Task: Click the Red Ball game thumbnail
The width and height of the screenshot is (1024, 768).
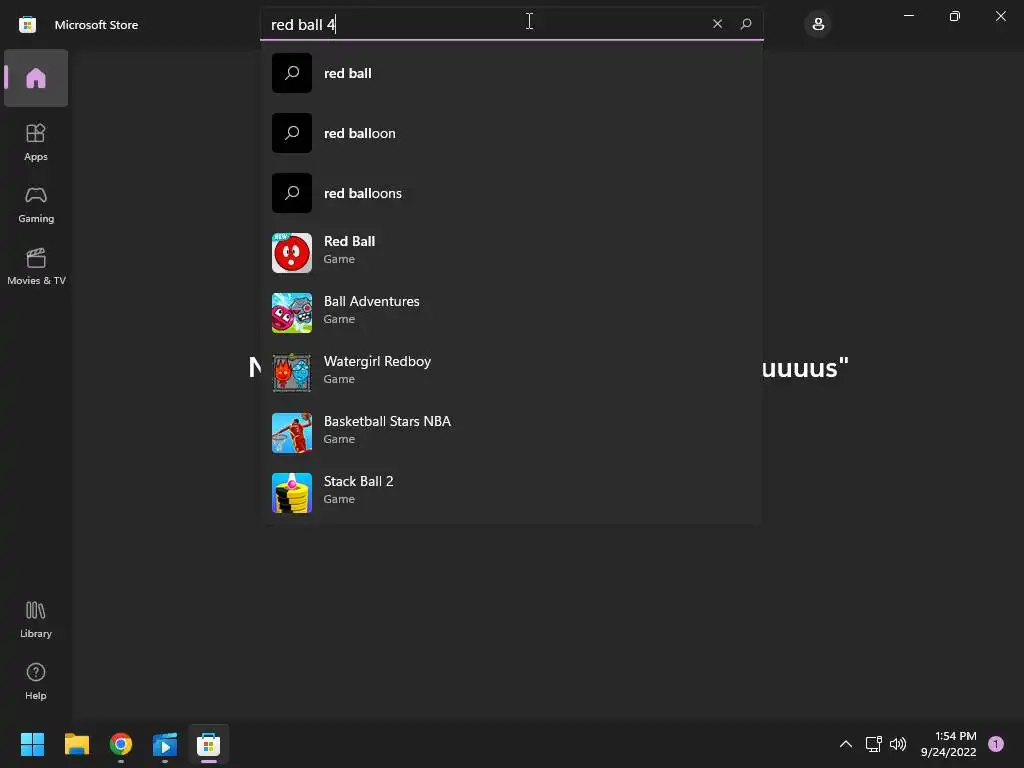Action: tap(292, 253)
